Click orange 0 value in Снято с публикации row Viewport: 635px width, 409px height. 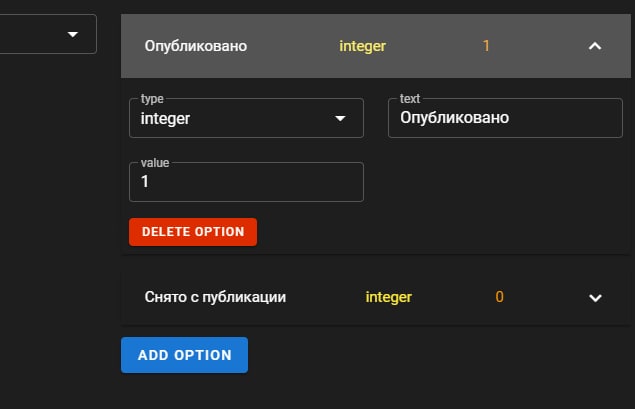pyautogui.click(x=499, y=298)
